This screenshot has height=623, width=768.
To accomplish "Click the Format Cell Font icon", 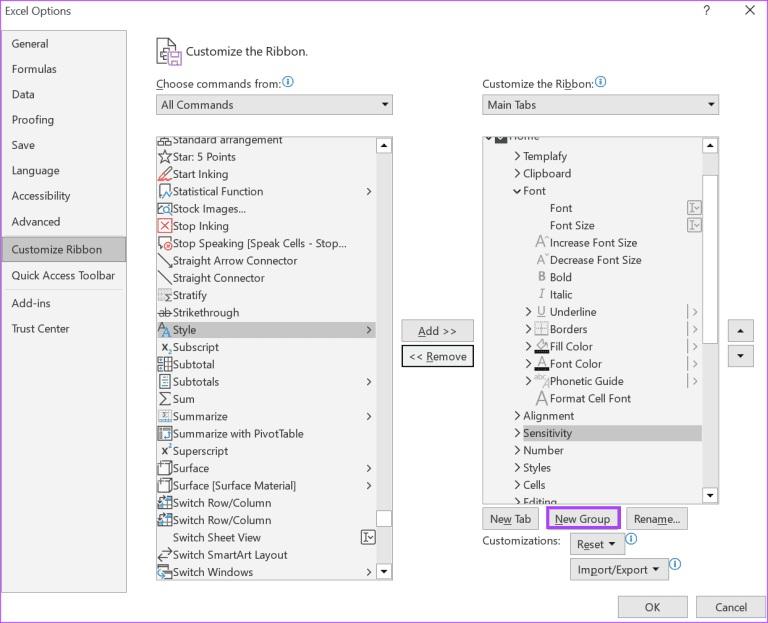I will pyautogui.click(x=541, y=398).
